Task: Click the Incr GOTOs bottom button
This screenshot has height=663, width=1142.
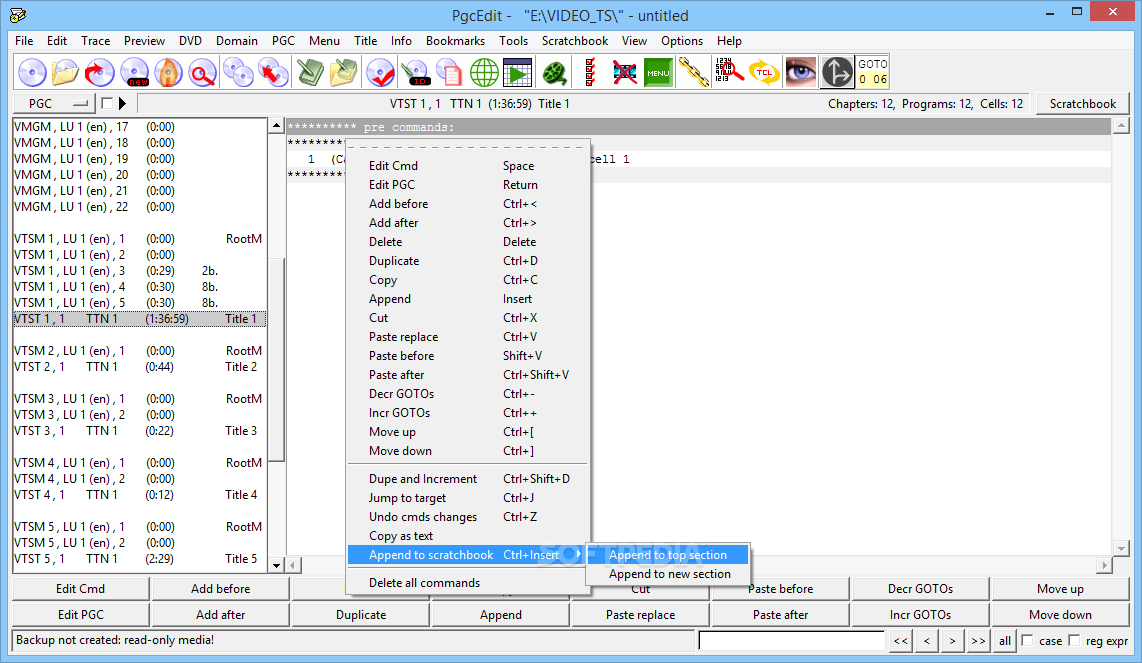Action: coord(921,615)
